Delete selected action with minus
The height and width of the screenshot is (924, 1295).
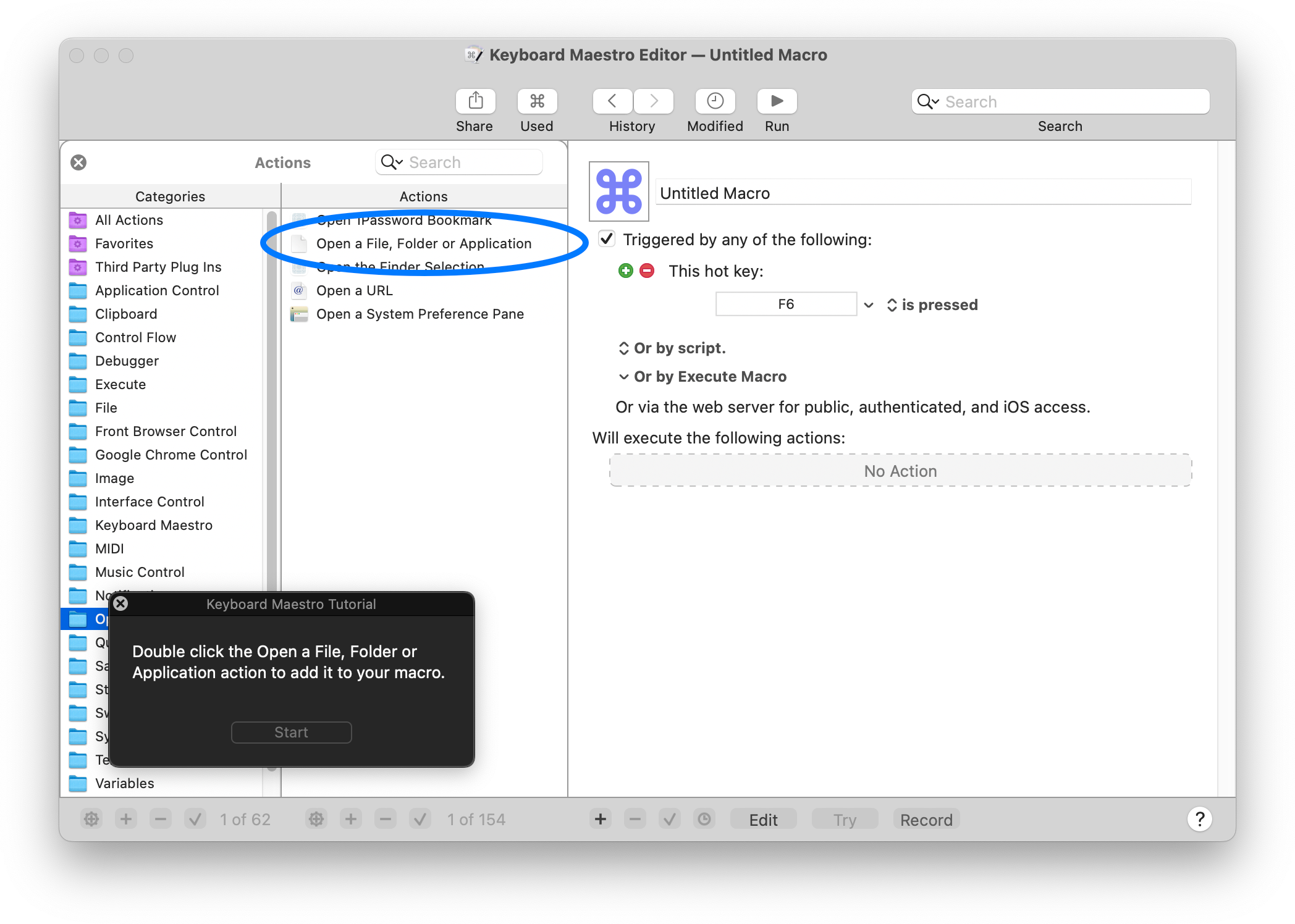coord(635,819)
